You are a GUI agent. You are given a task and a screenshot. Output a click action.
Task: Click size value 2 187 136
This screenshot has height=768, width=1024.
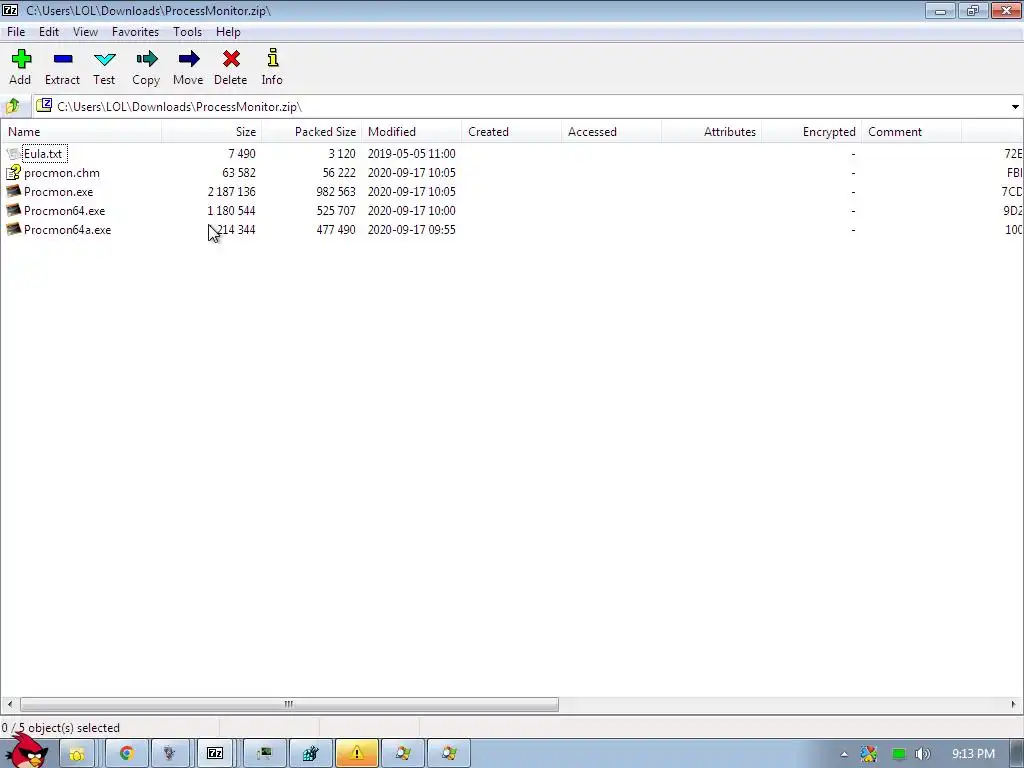[x=232, y=192]
